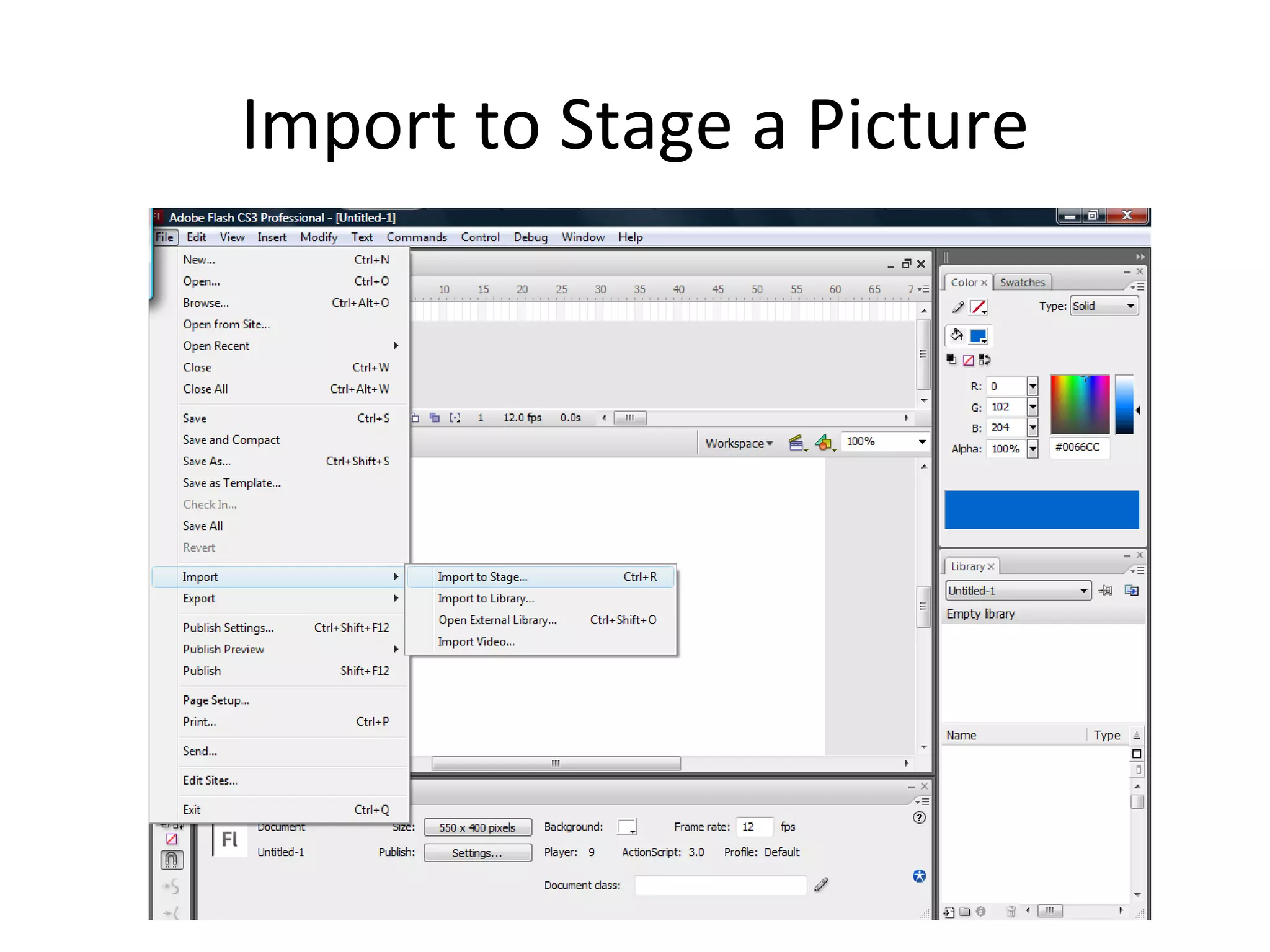Click the New Folder icon in Library

(x=965, y=911)
